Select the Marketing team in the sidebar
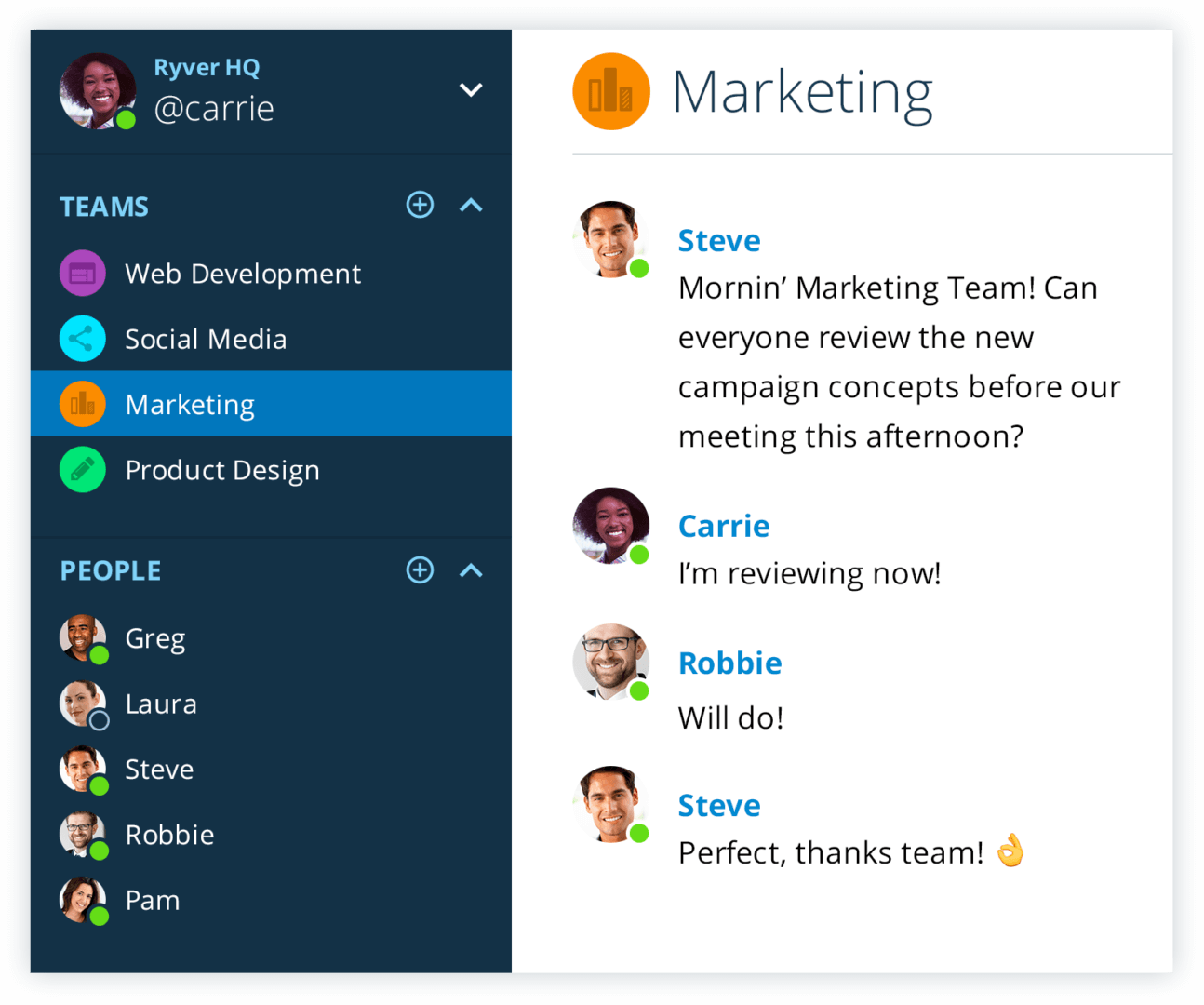The height and width of the screenshot is (1005, 1204). pyautogui.click(x=190, y=404)
